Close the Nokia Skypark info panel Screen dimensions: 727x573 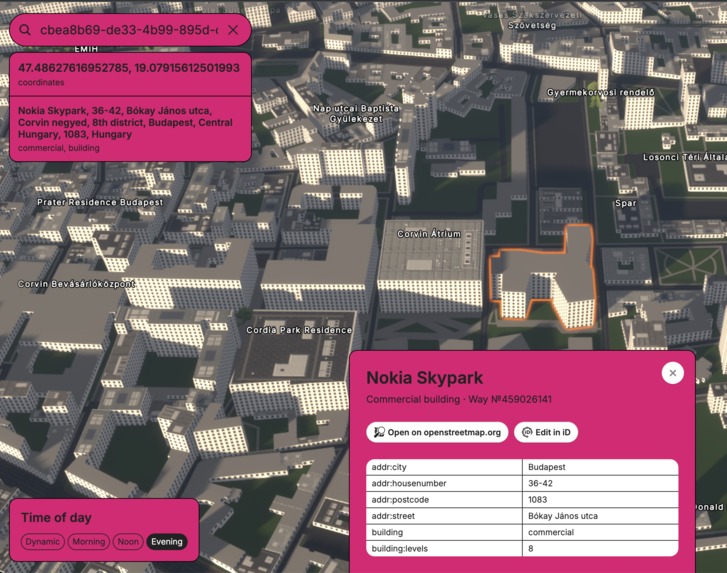tap(672, 373)
